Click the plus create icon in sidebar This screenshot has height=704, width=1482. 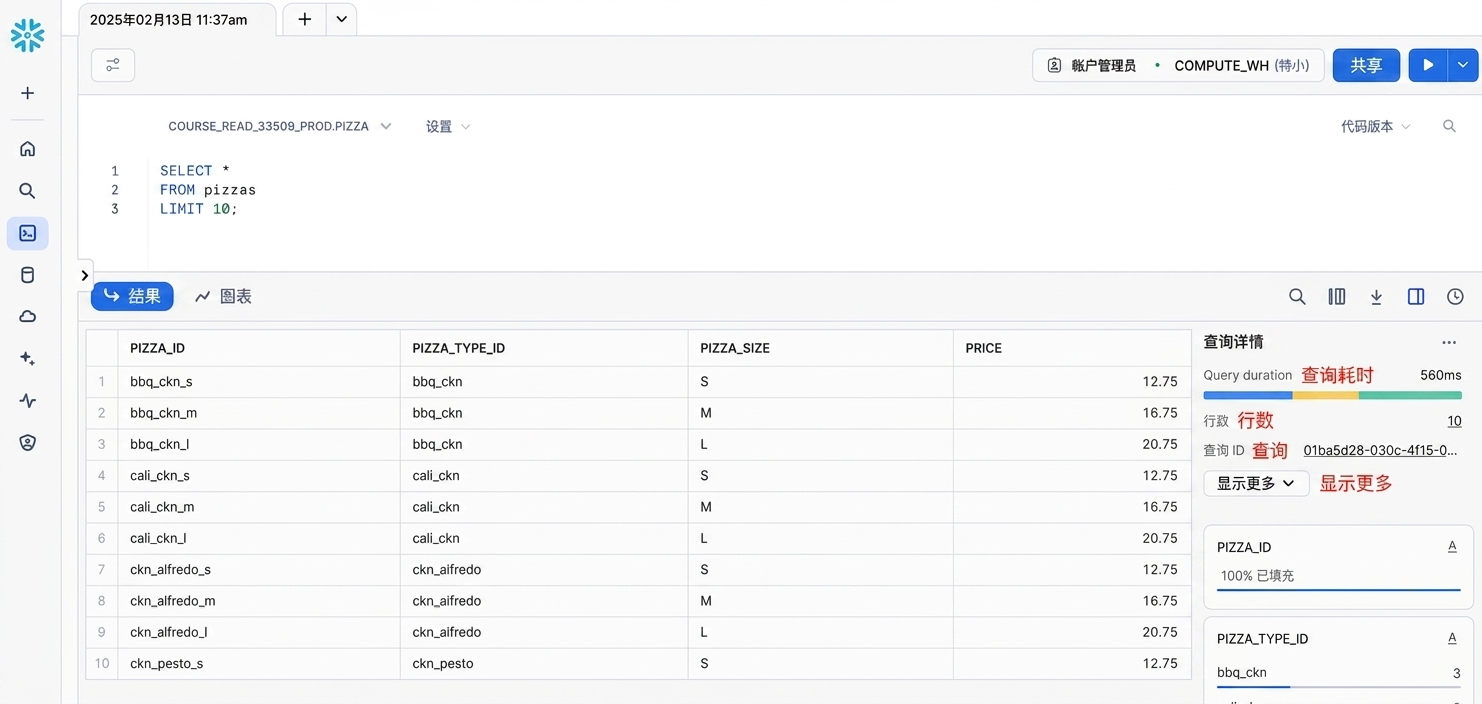tap(27, 93)
